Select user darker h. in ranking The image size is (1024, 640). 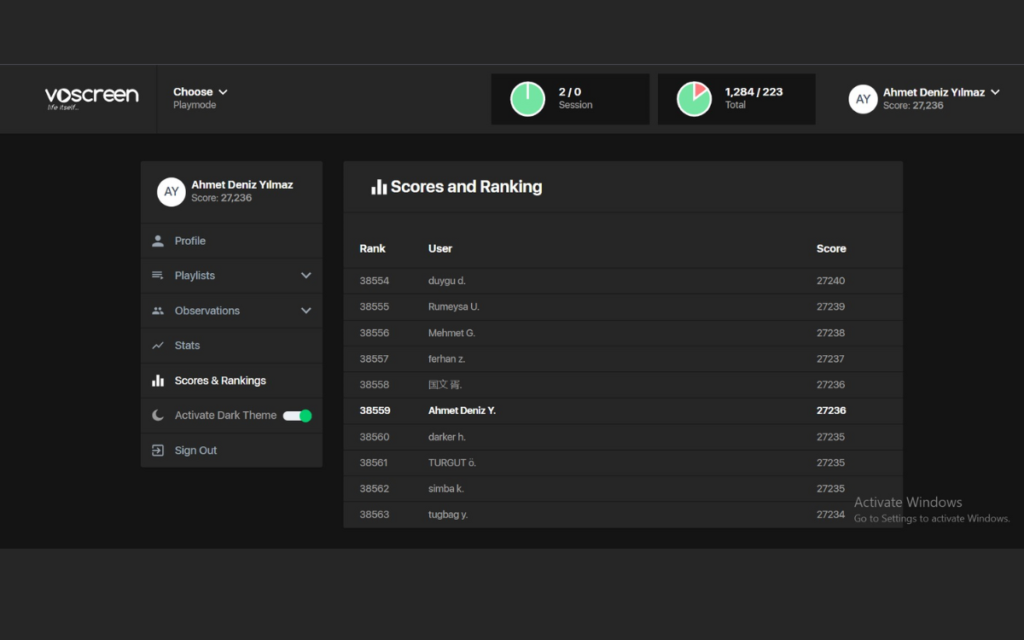point(447,437)
